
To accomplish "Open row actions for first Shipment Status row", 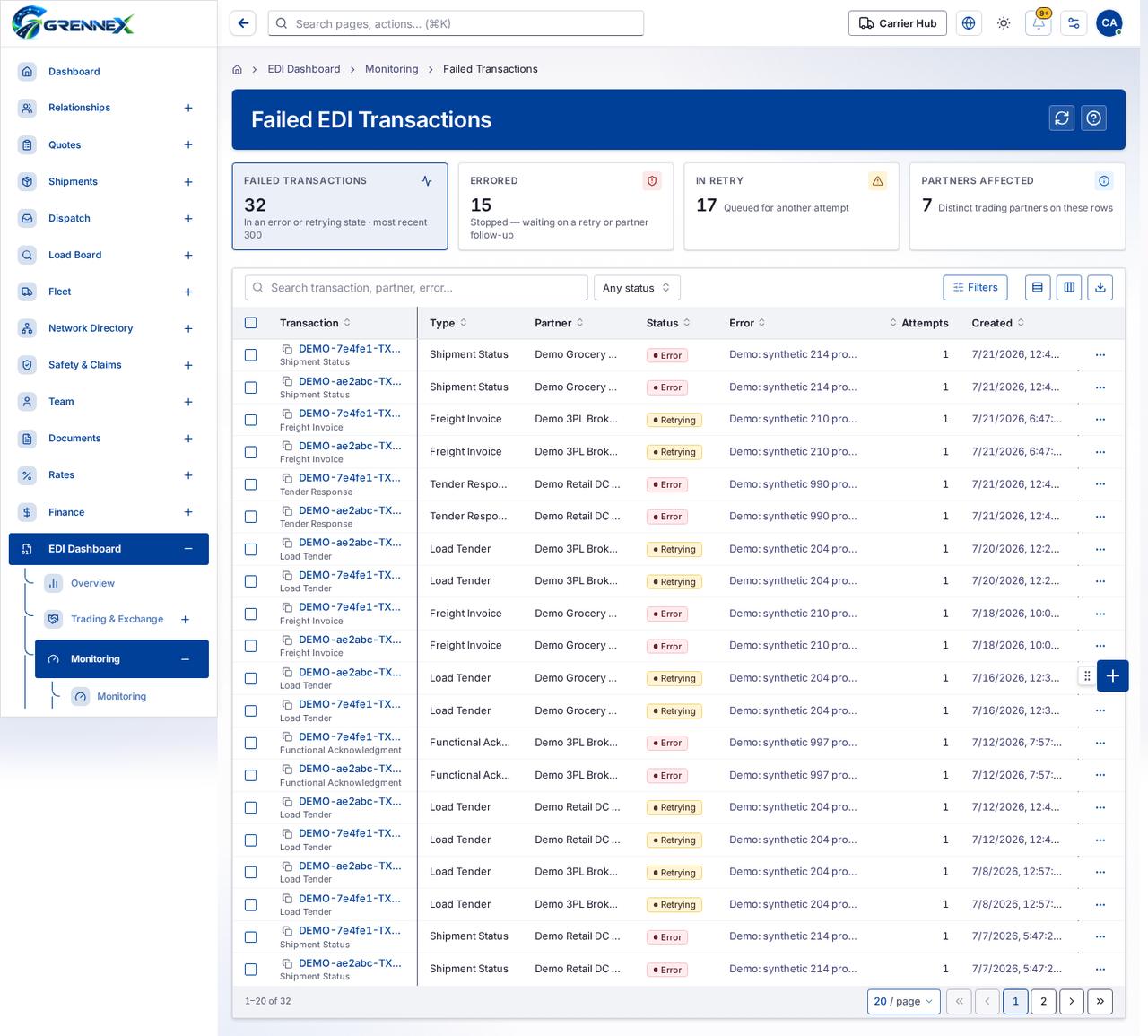I will [x=1100, y=355].
